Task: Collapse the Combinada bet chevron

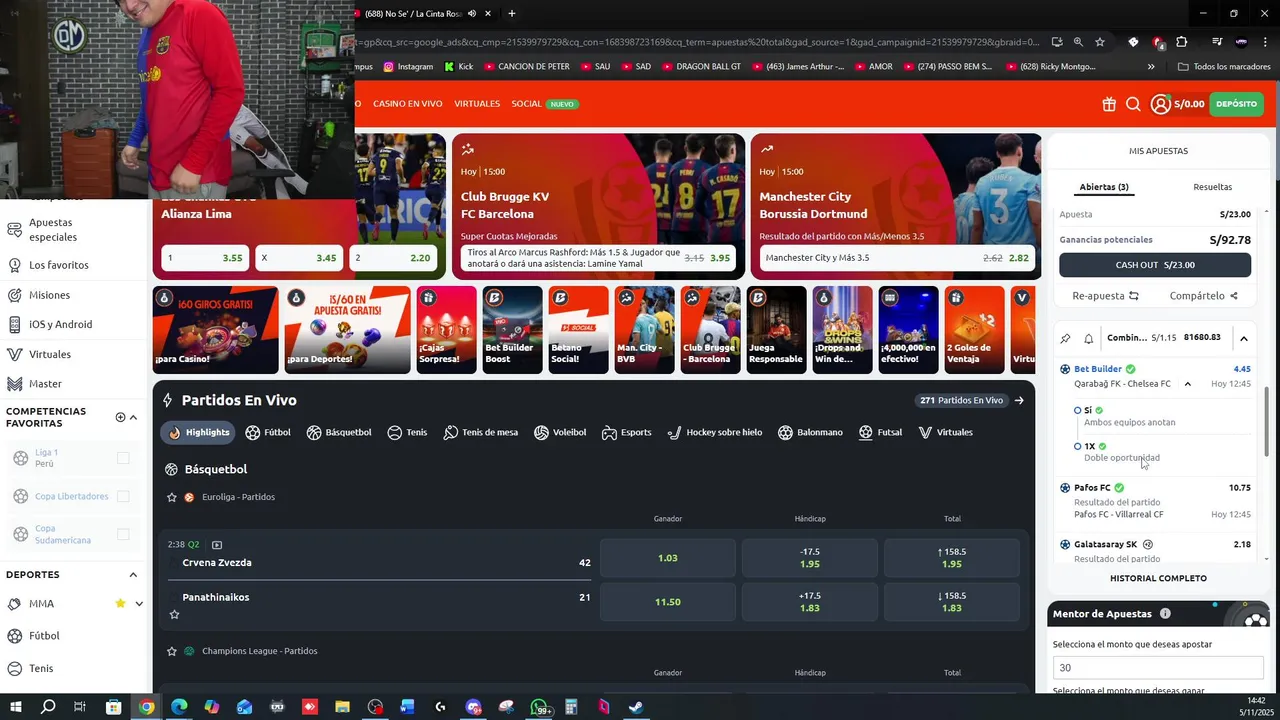Action: pyautogui.click(x=1243, y=339)
